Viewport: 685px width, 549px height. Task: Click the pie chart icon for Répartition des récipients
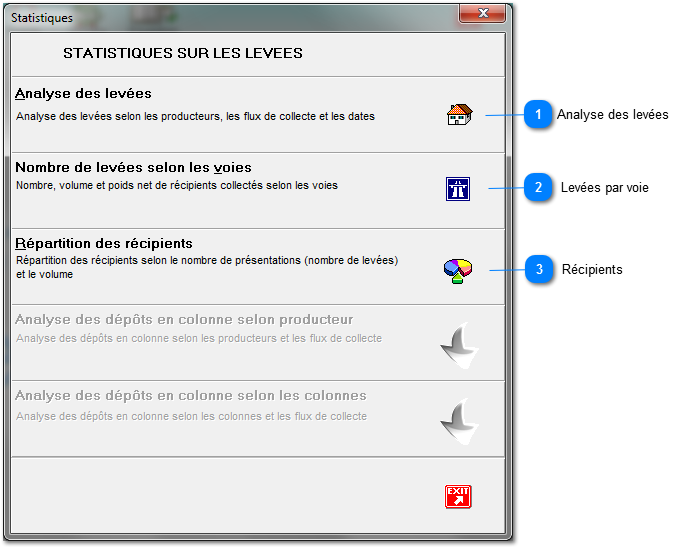point(458,270)
